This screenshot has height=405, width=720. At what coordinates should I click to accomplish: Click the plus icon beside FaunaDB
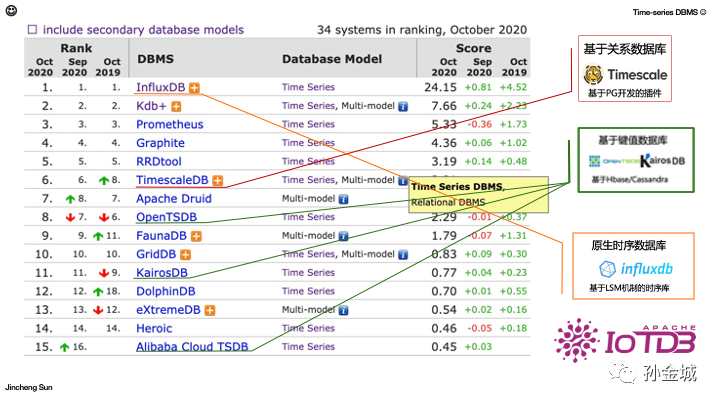click(x=196, y=236)
